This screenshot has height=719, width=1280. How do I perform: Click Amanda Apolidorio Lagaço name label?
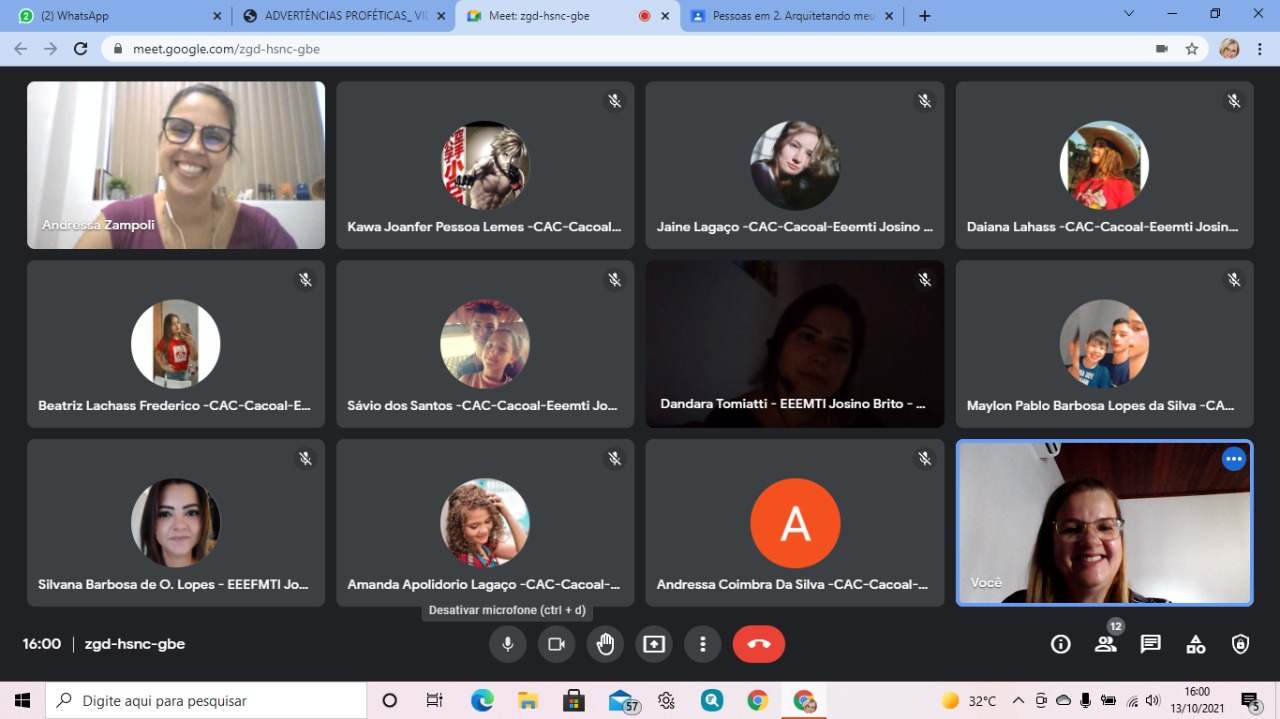point(483,584)
